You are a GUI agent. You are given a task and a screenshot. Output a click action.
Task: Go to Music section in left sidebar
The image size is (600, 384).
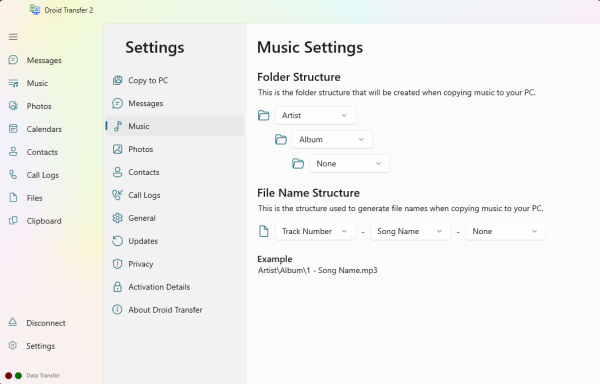point(37,83)
